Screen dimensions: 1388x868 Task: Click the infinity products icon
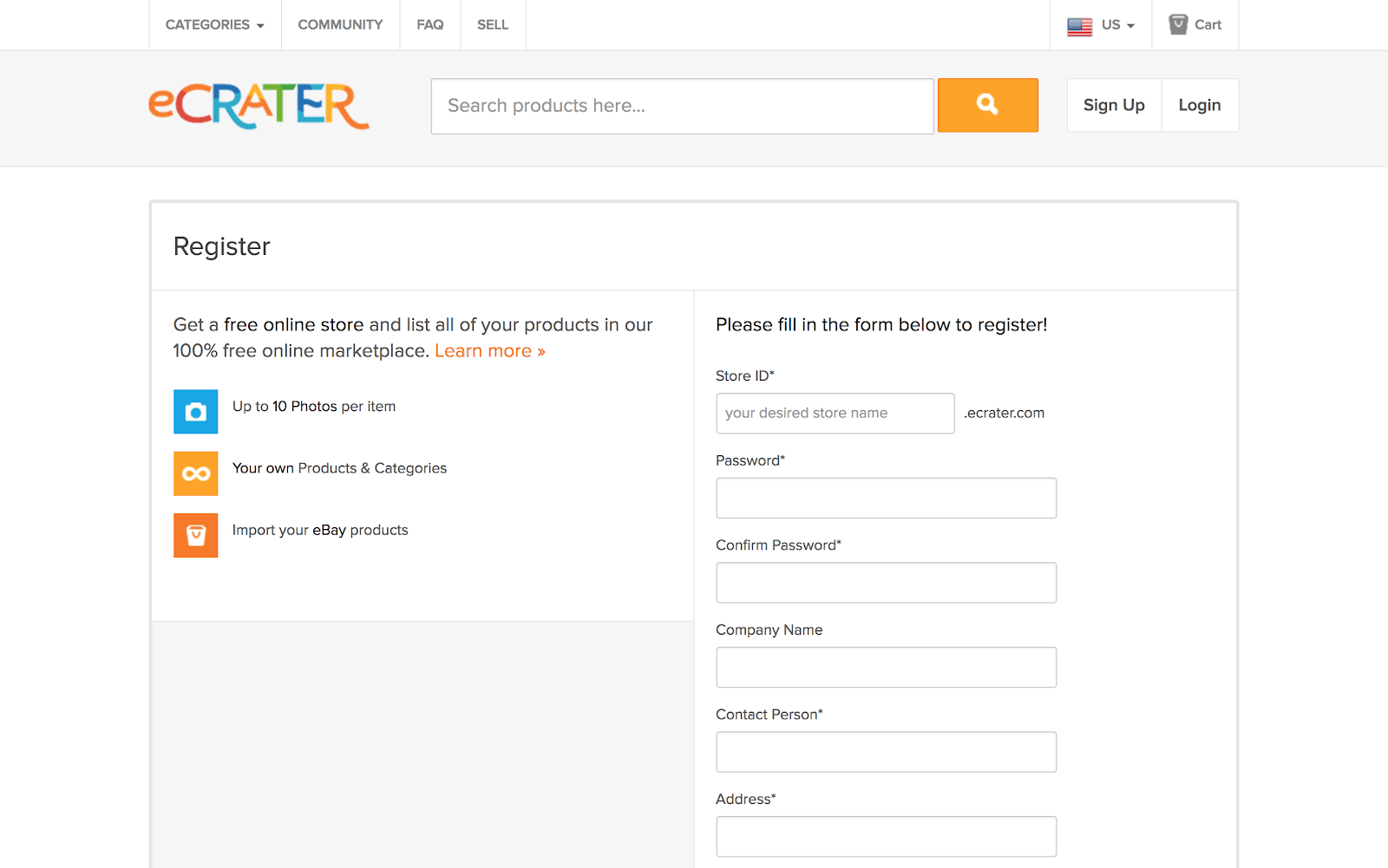(x=196, y=473)
